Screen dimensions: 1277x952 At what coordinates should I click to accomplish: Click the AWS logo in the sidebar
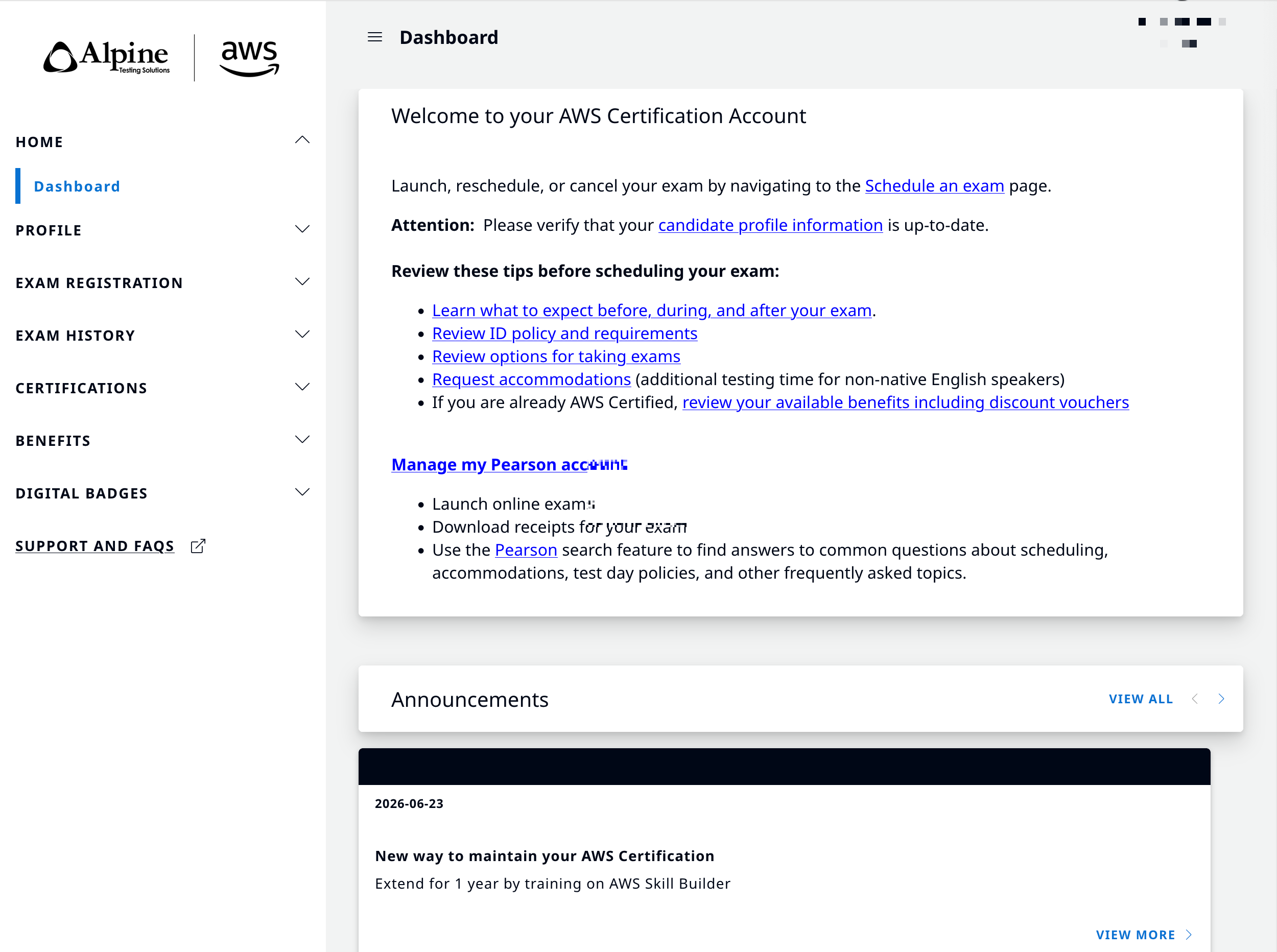249,58
